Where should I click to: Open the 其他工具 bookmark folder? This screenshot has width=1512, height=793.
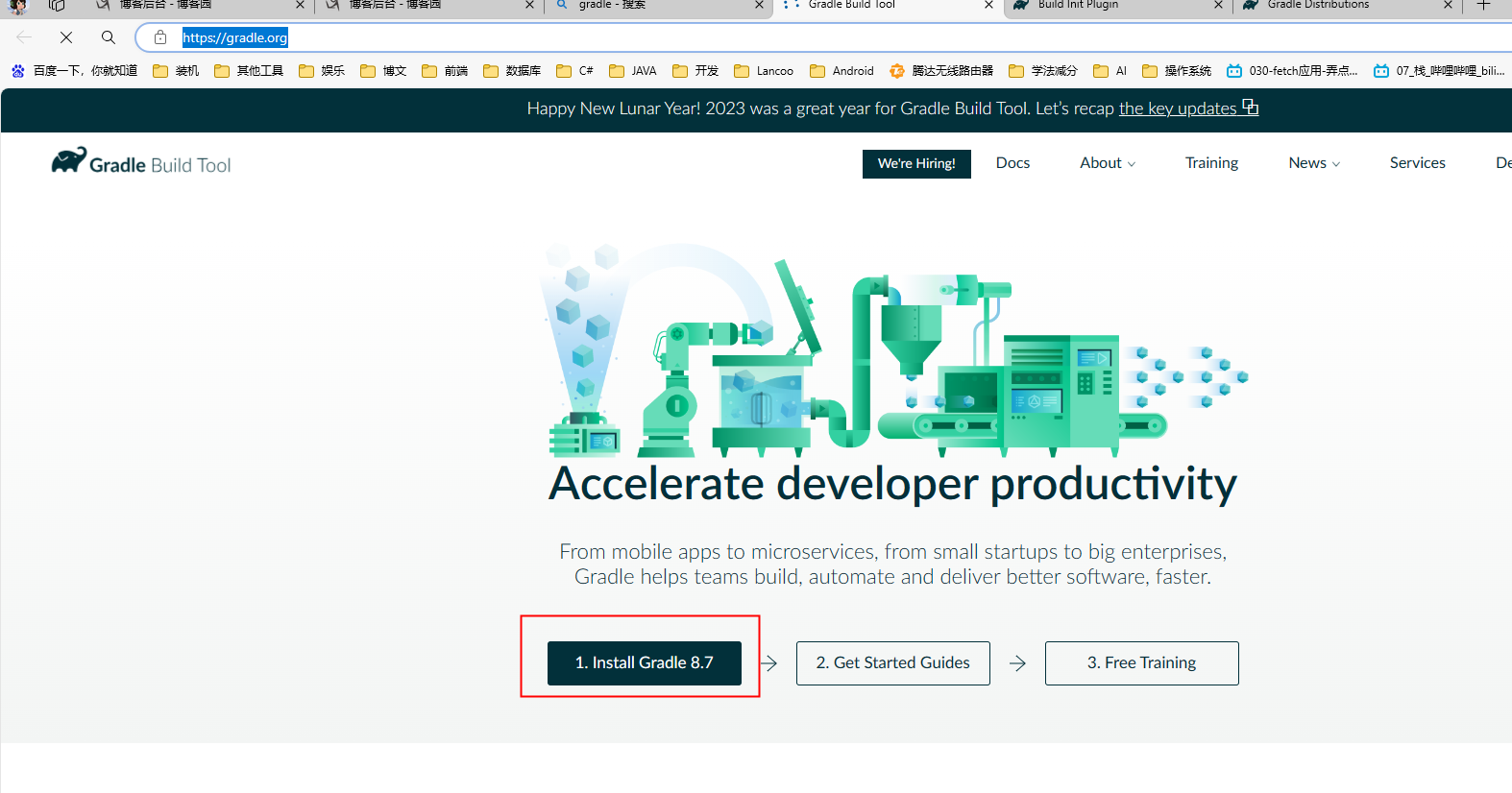coord(249,71)
